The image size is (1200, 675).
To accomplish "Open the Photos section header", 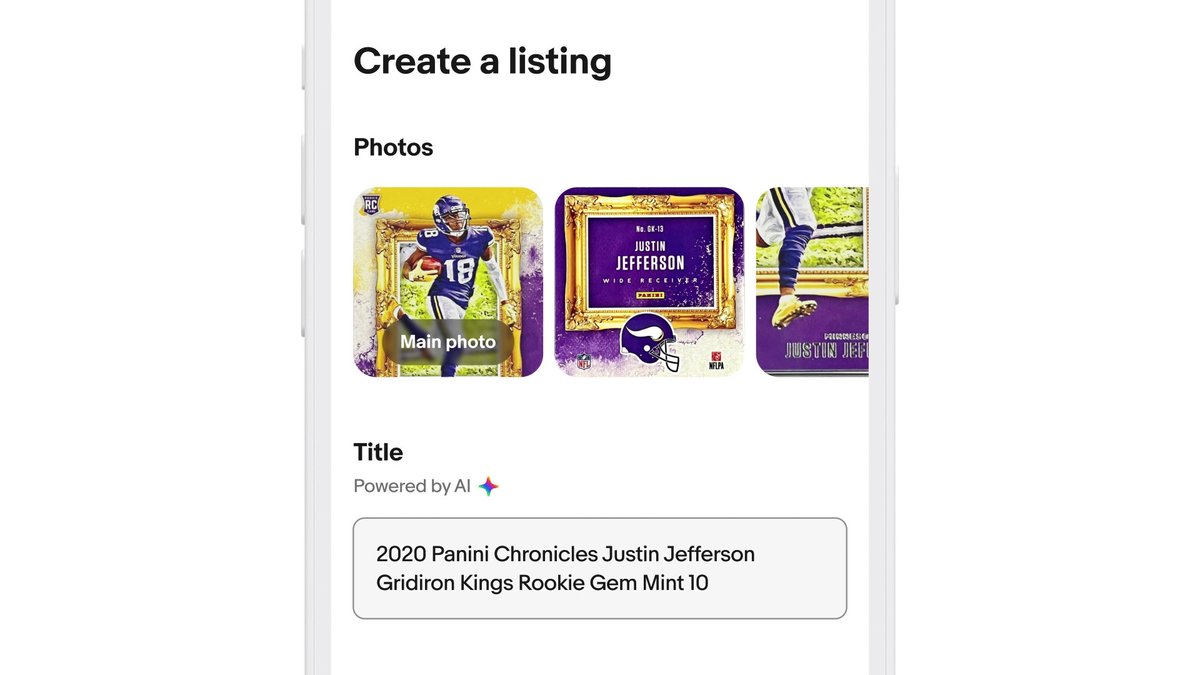I will [x=393, y=147].
